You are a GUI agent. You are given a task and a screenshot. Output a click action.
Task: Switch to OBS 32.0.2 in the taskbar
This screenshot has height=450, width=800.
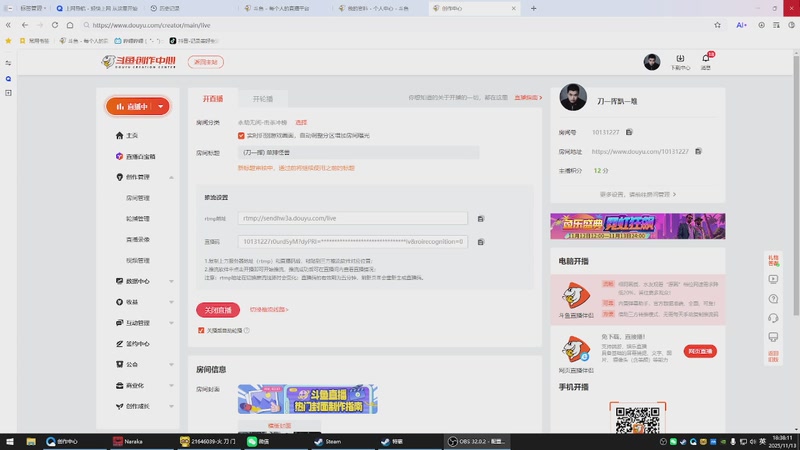pos(477,441)
